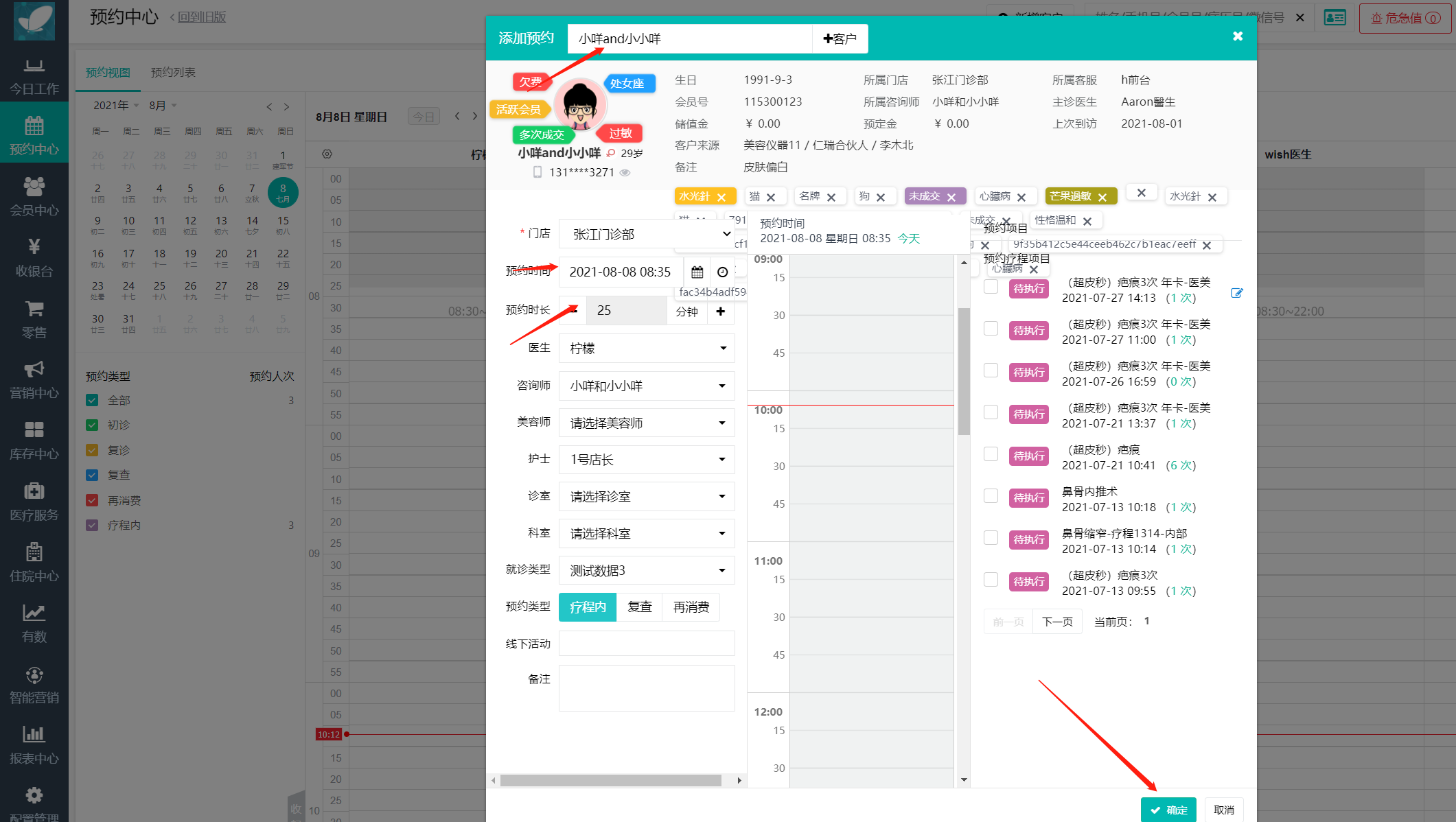Reveal phone number with eye icon
The height and width of the screenshot is (822, 1456).
point(625,173)
